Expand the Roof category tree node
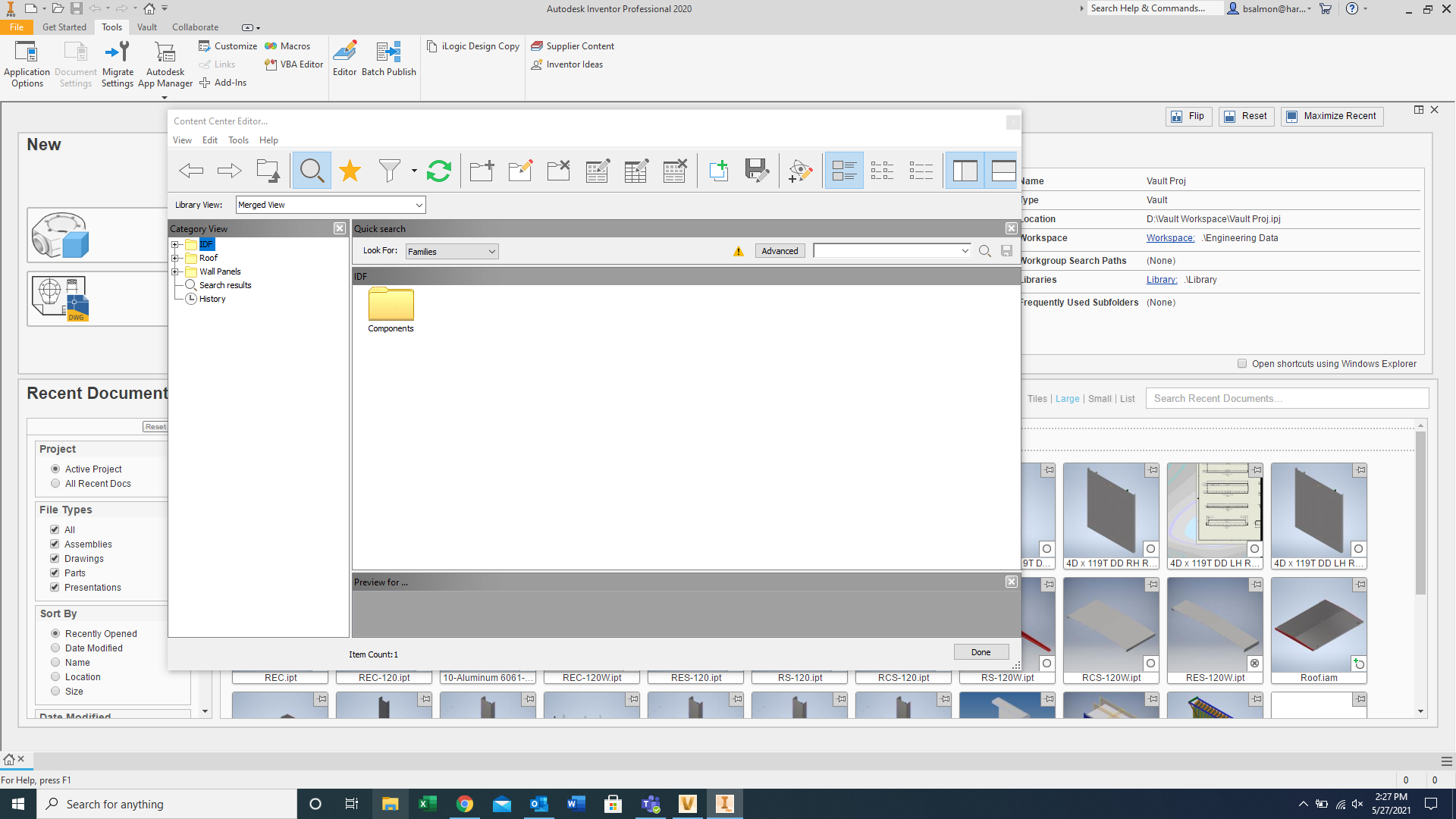Screen dimensions: 1456x819 tap(176, 258)
